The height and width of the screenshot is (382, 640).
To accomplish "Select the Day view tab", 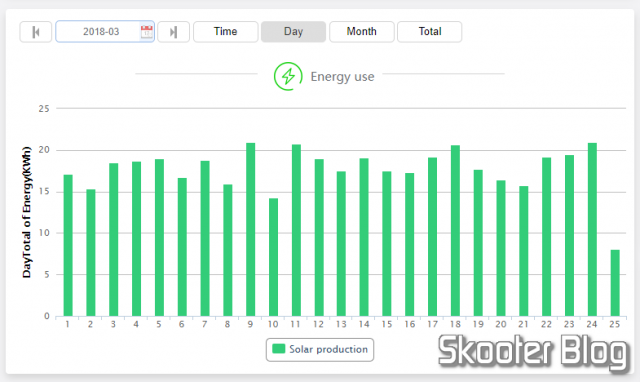I will pos(293,32).
